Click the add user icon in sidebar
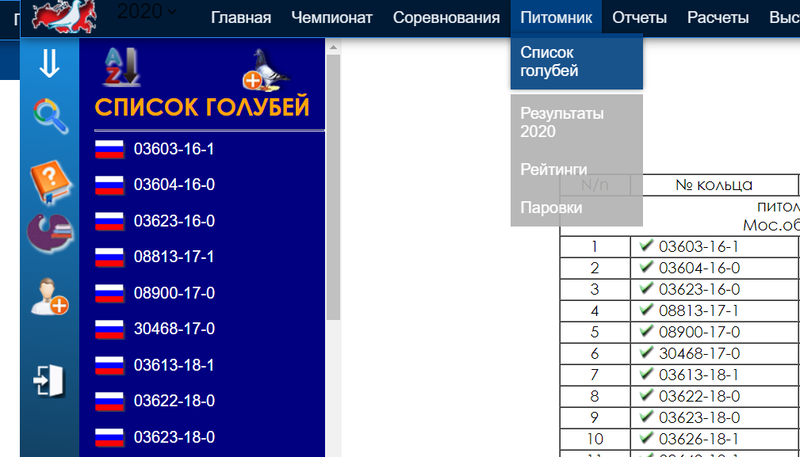Screen dimensions: 800x457 49,296
